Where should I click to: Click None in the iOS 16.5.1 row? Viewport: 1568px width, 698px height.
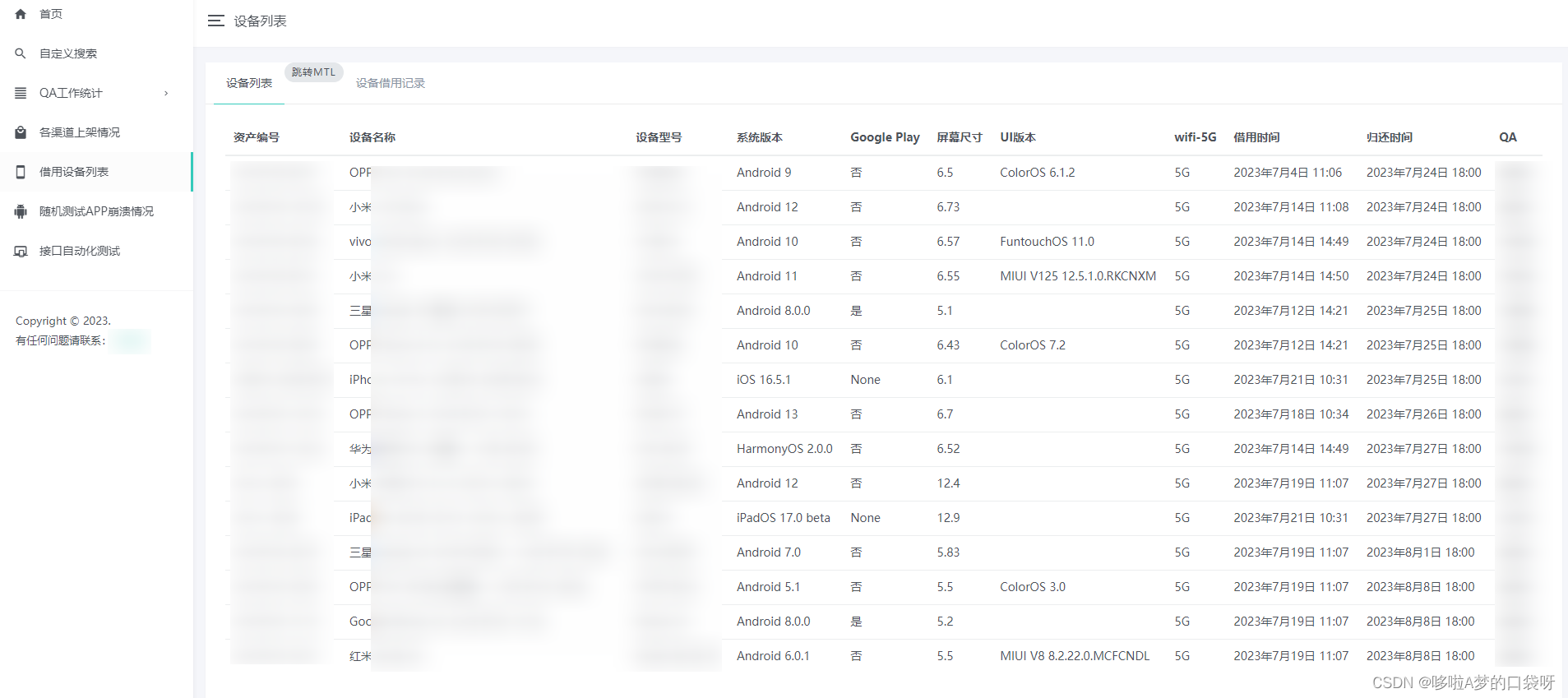(x=865, y=380)
